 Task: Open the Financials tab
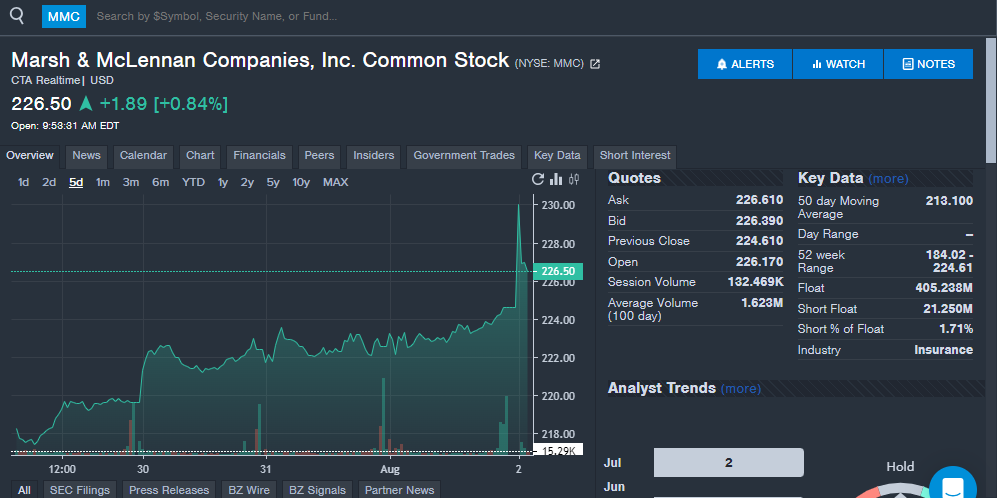coord(259,156)
